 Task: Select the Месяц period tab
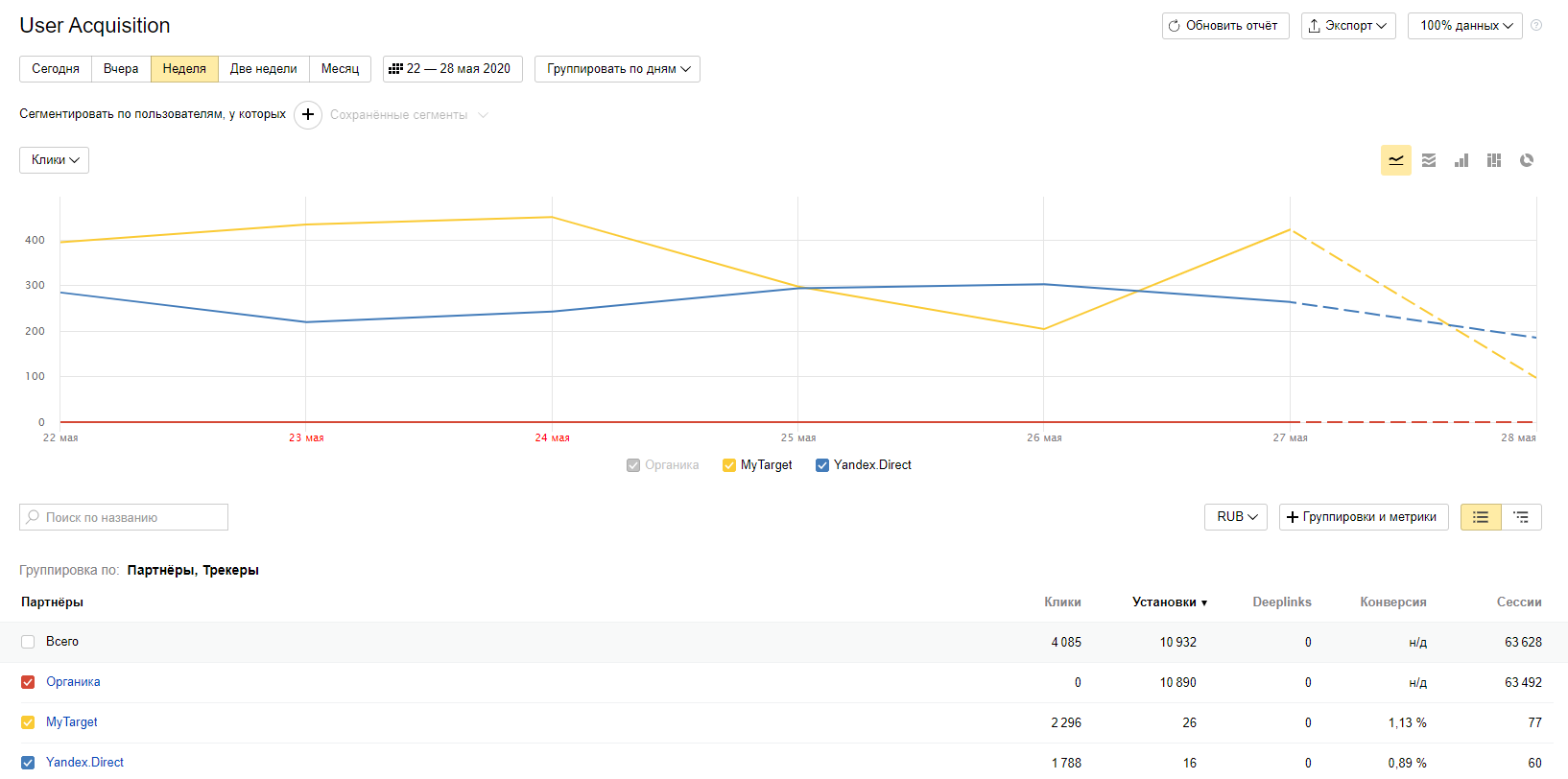(340, 69)
